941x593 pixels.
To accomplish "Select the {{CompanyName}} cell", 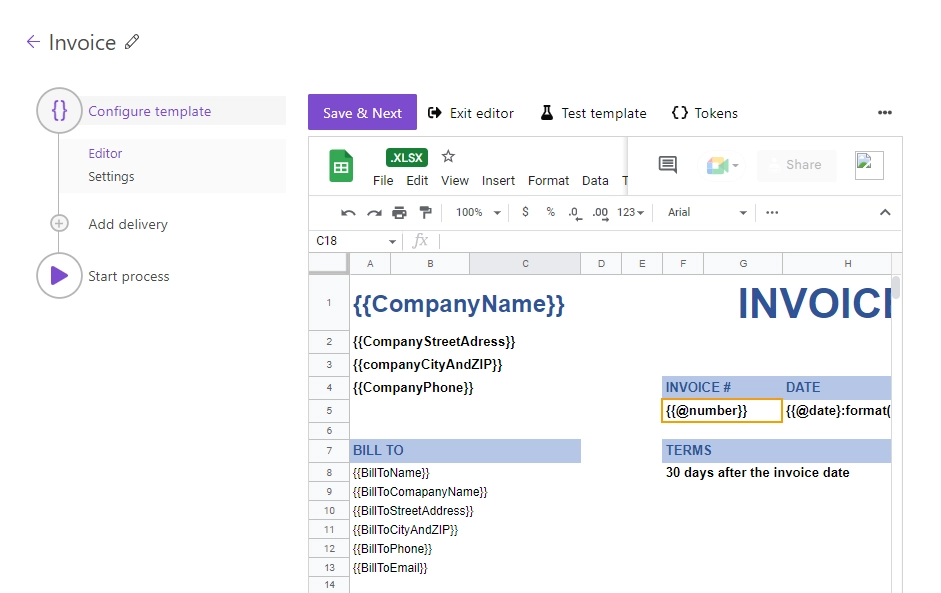I will pyautogui.click(x=458, y=304).
